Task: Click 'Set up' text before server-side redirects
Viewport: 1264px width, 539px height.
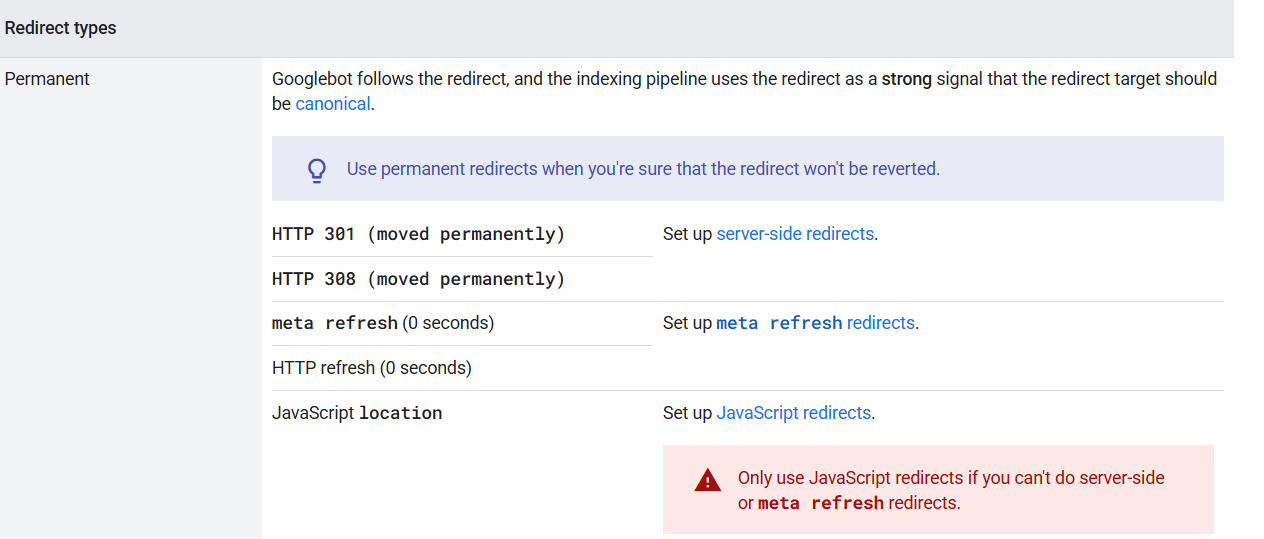Action: pos(687,234)
